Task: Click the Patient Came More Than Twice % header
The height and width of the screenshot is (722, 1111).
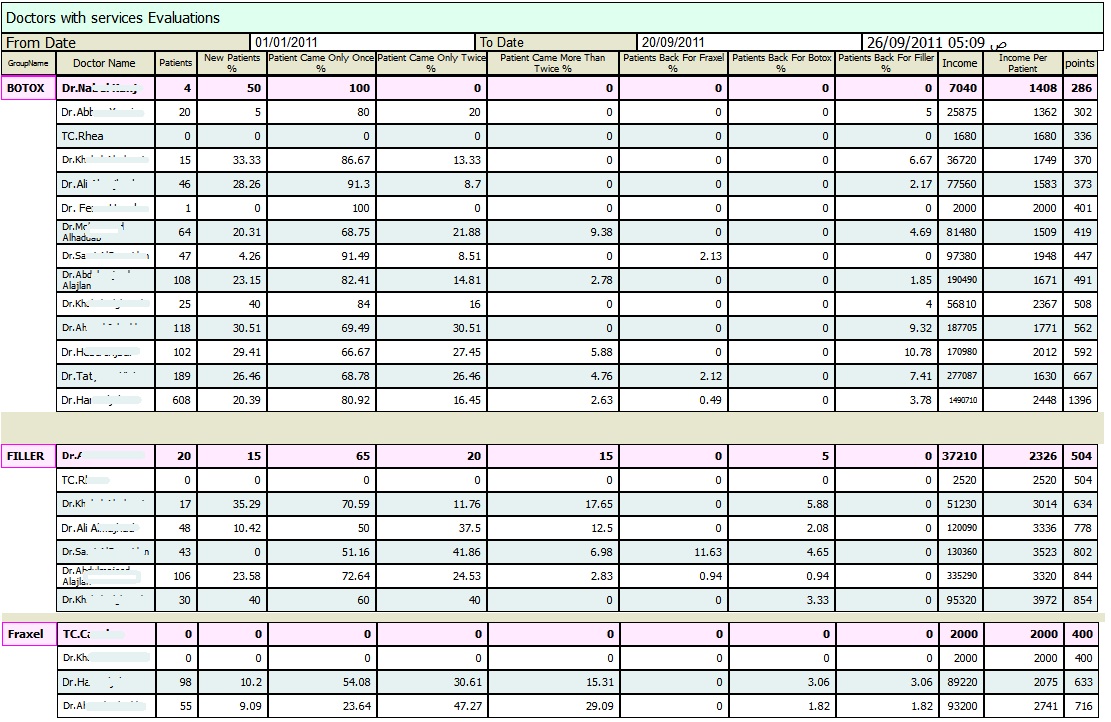Action: [553, 63]
